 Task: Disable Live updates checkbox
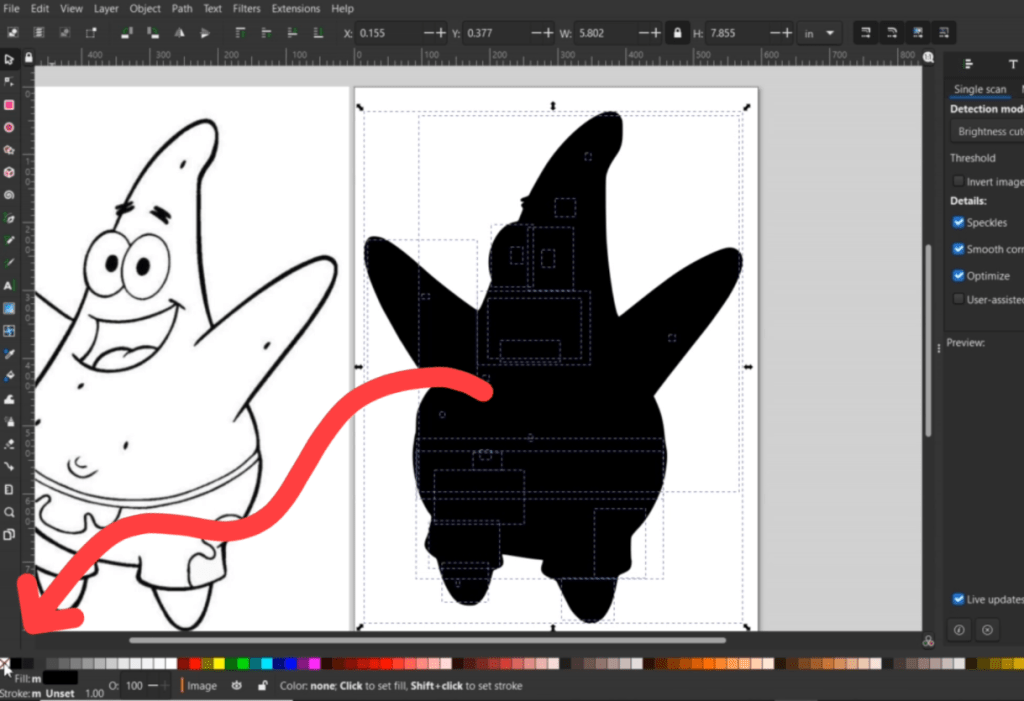(959, 599)
